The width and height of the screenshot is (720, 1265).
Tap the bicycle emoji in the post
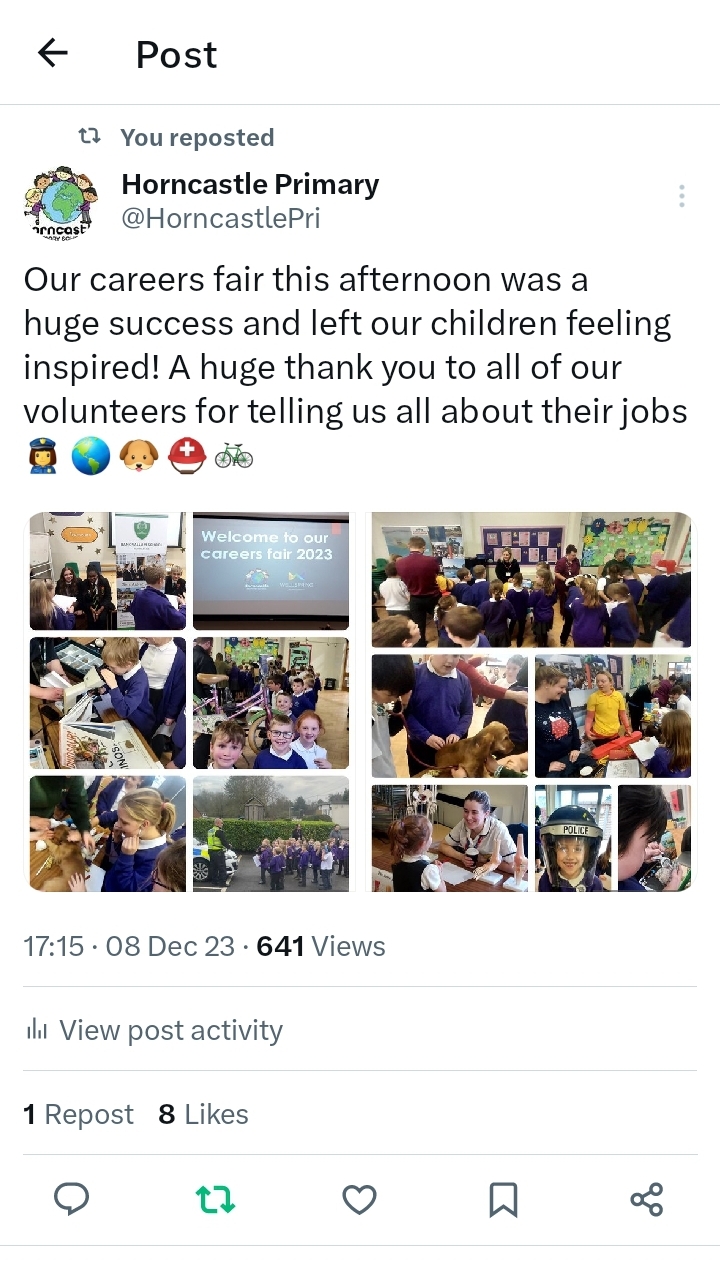click(x=233, y=457)
